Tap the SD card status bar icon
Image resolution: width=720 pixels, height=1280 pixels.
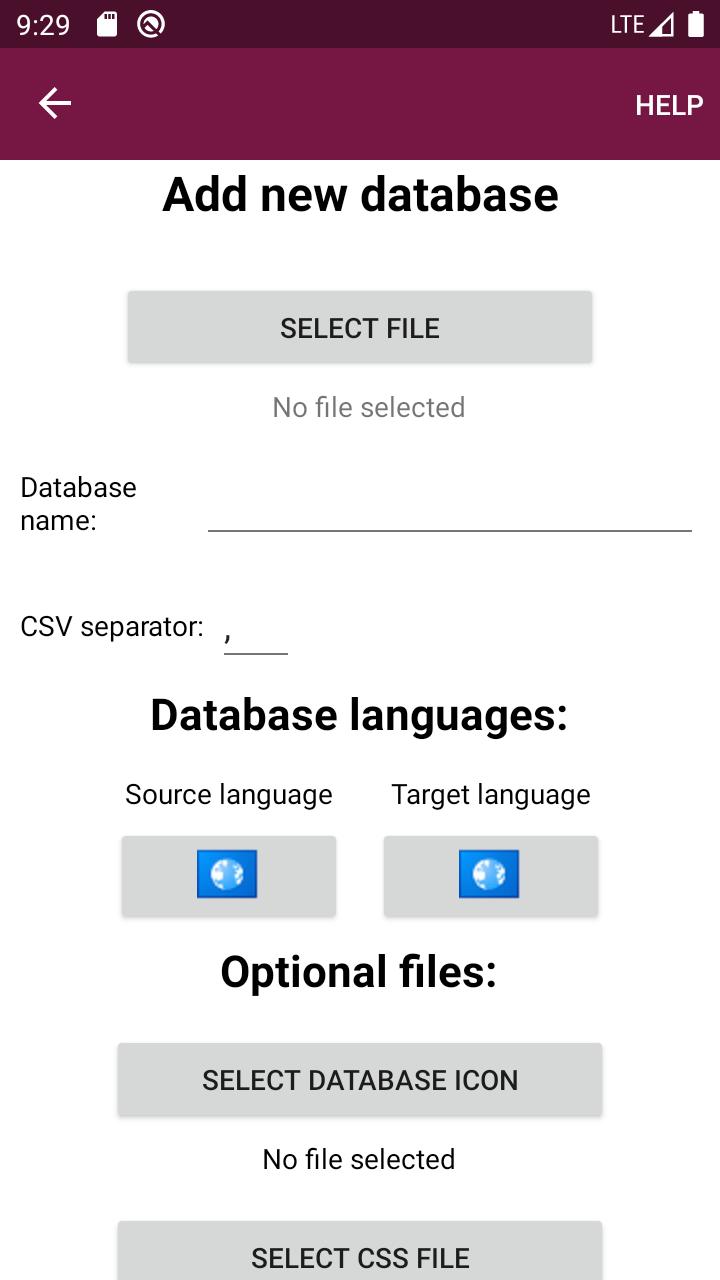(107, 25)
